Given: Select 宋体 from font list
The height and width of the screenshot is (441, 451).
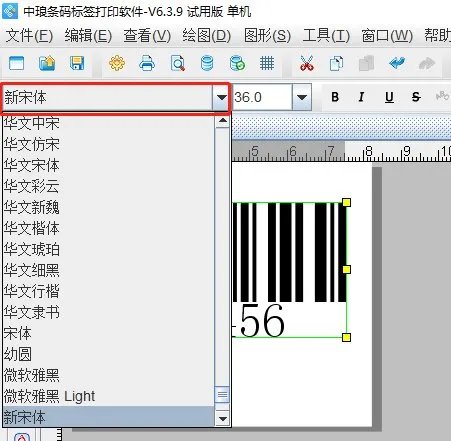Looking at the screenshot, I should coord(108,333).
